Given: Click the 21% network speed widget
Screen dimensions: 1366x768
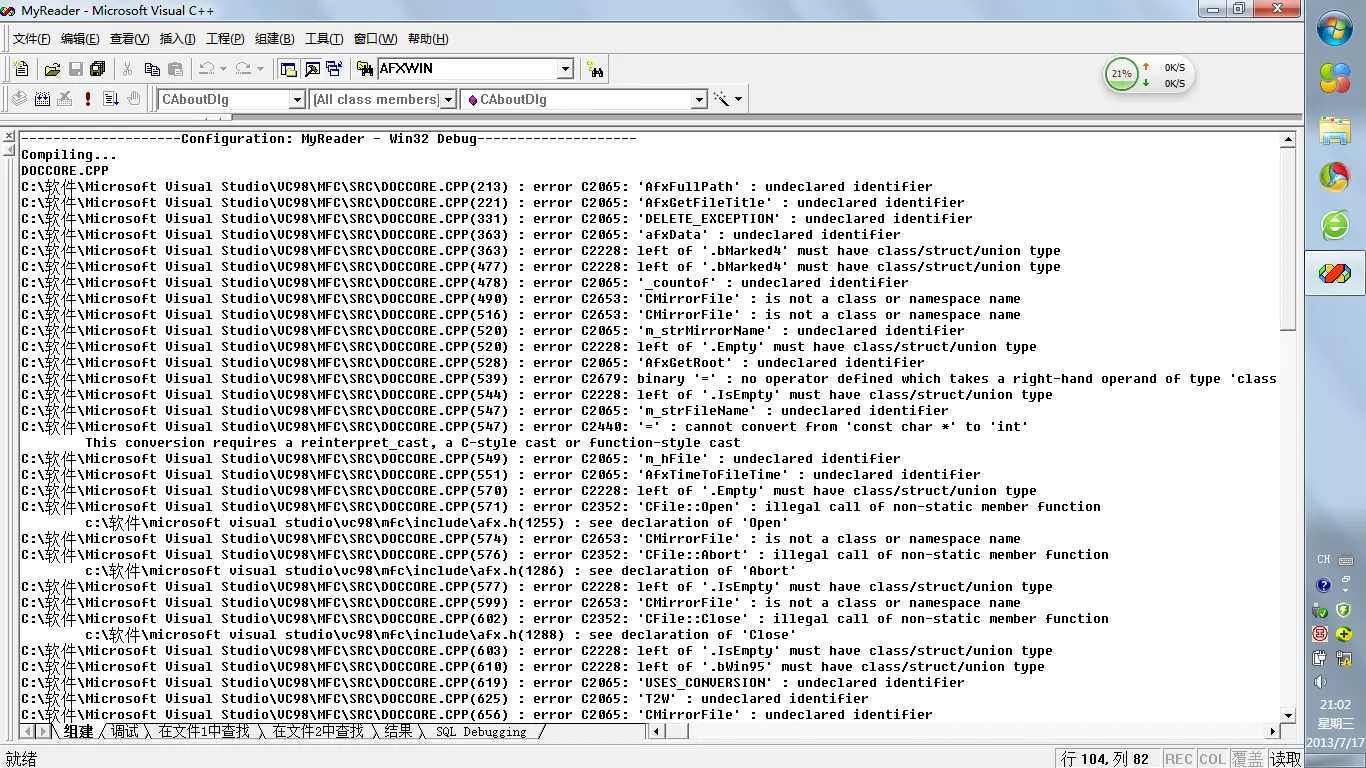Looking at the screenshot, I should coord(1148,75).
